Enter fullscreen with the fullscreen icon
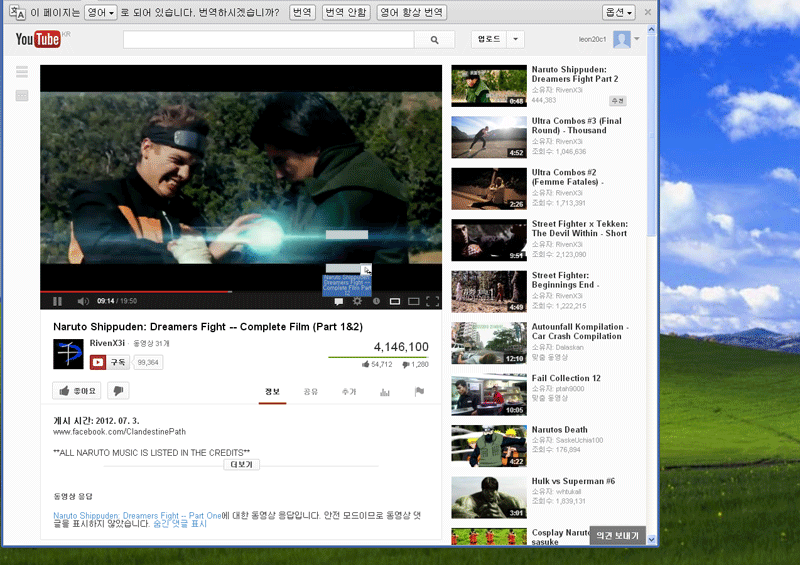Viewport: 800px width, 565px height. click(433, 301)
